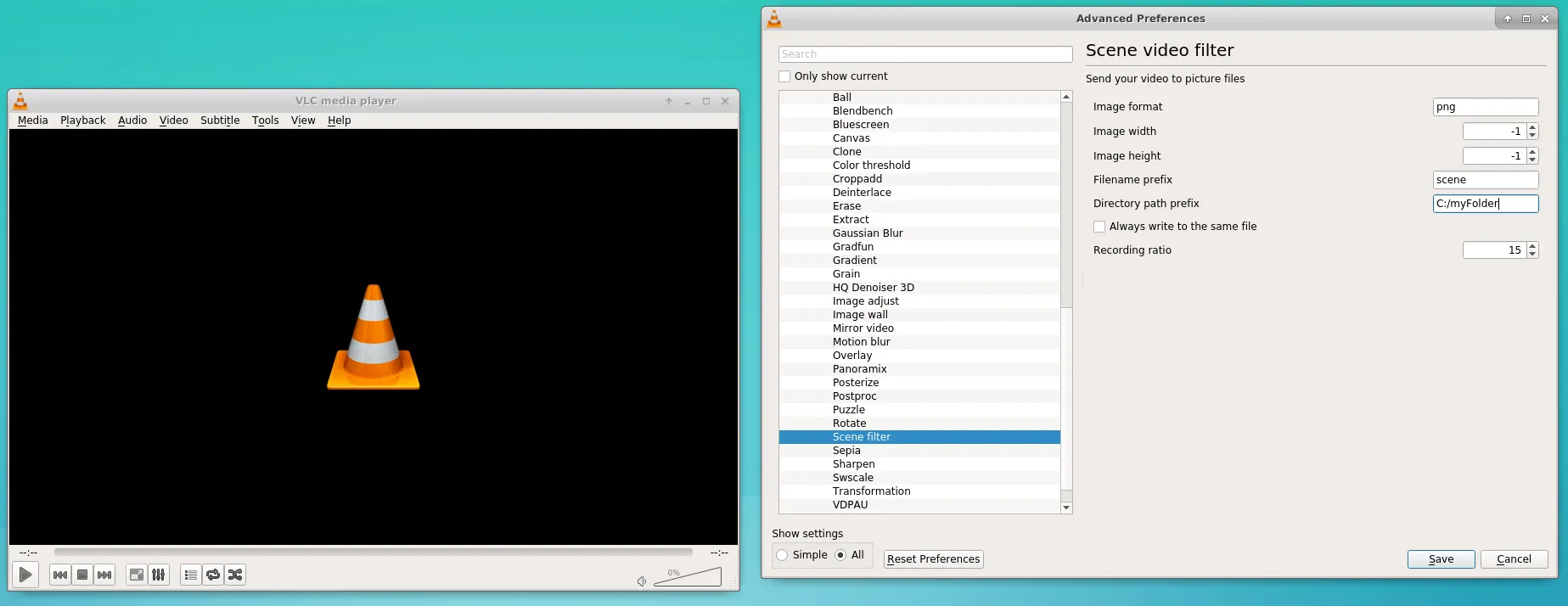Toggle the shuffle (random) icon
This screenshot has width=1568, height=606.
point(235,575)
